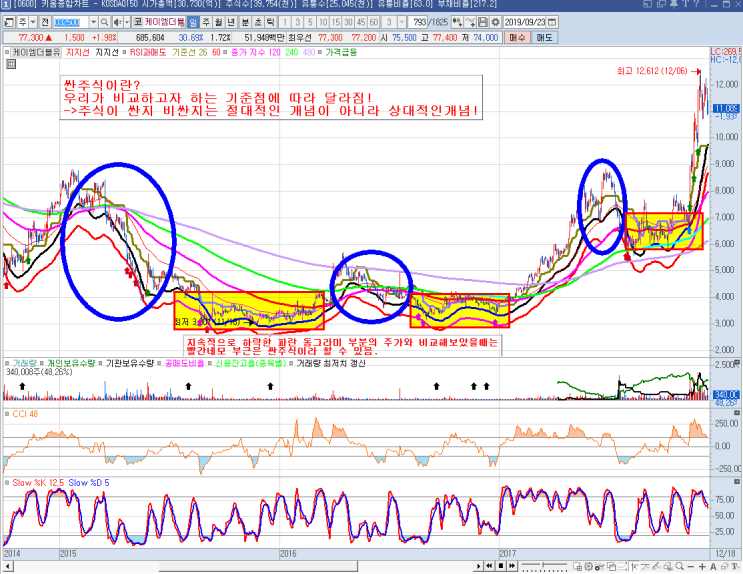Open the calendar picker icon
The height and width of the screenshot is (574, 743).
552,22
